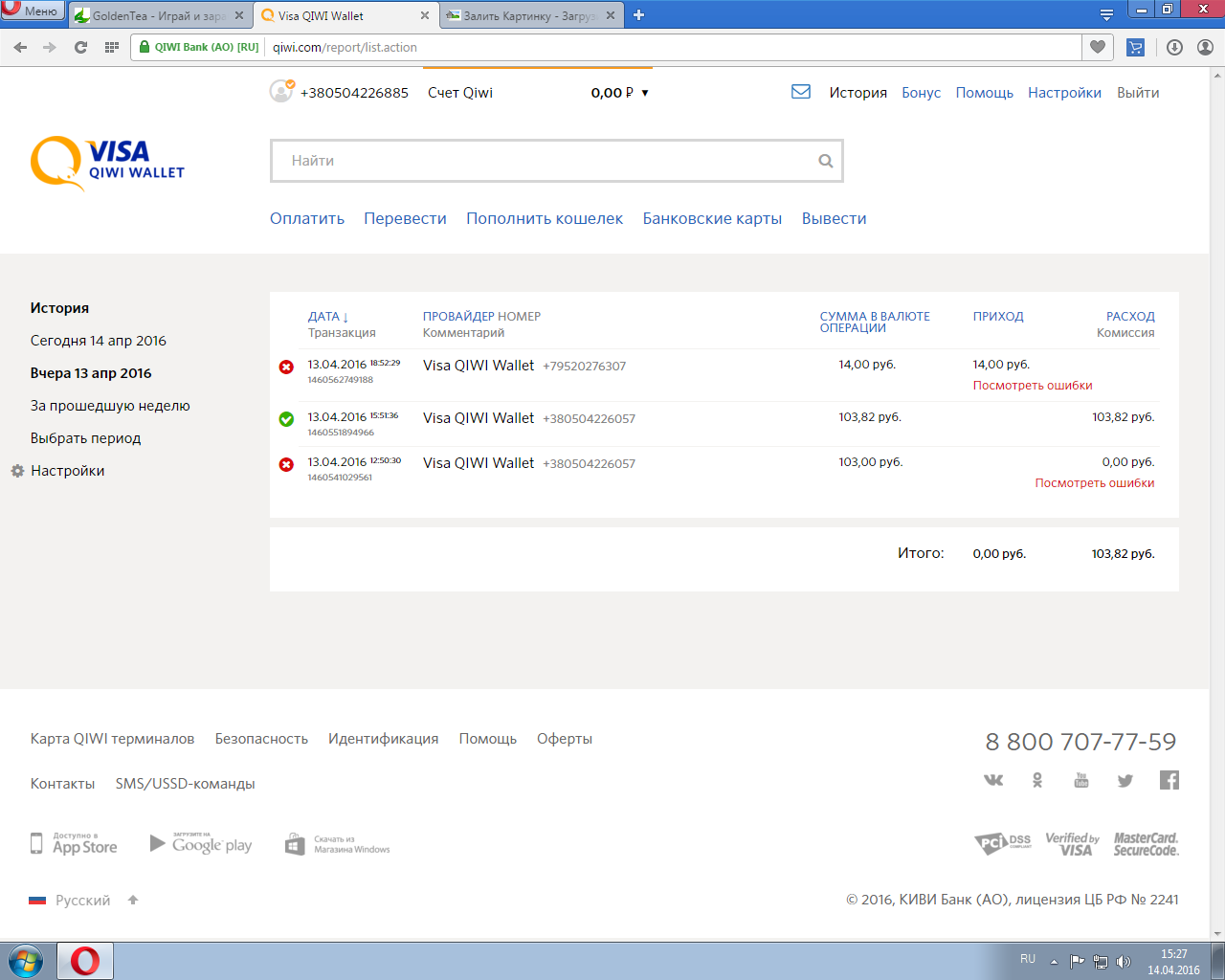Click the shopping cart extension icon
The height and width of the screenshot is (980, 1225).
[1136, 47]
